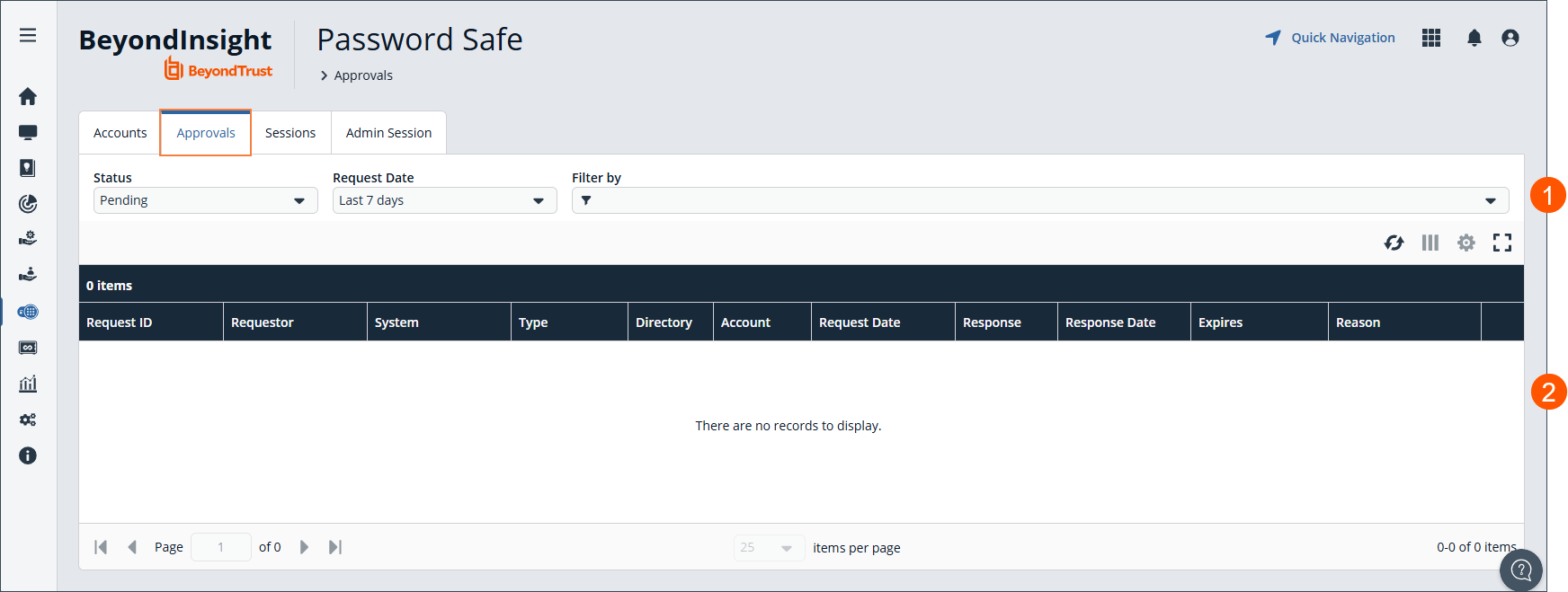Image resolution: width=1568 pixels, height=592 pixels.
Task: Go to previous page
Action: pyautogui.click(x=132, y=547)
